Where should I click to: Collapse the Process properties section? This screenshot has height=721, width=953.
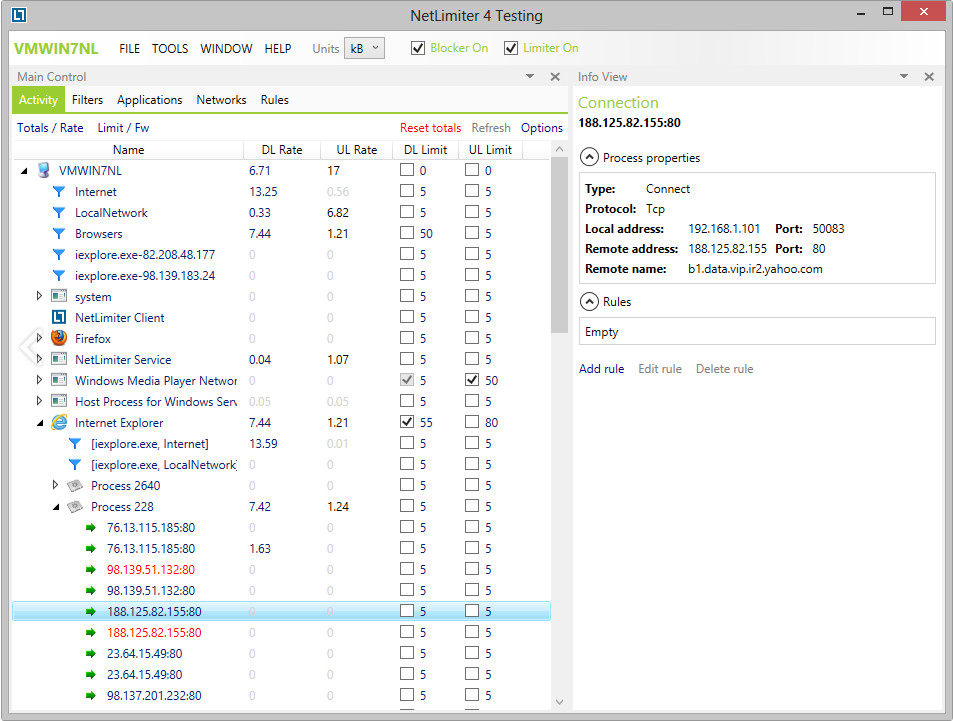(588, 157)
